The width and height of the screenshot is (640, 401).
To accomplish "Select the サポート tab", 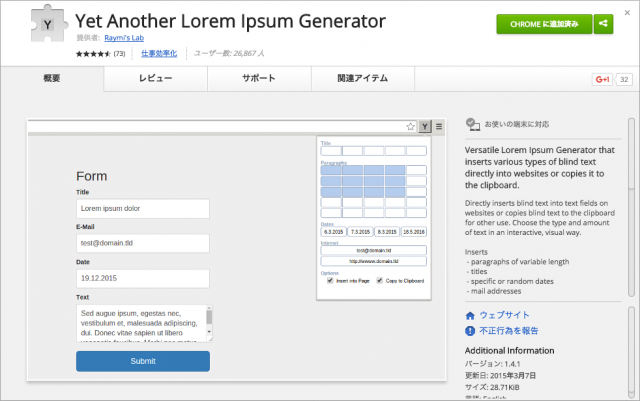I will pyautogui.click(x=258, y=78).
